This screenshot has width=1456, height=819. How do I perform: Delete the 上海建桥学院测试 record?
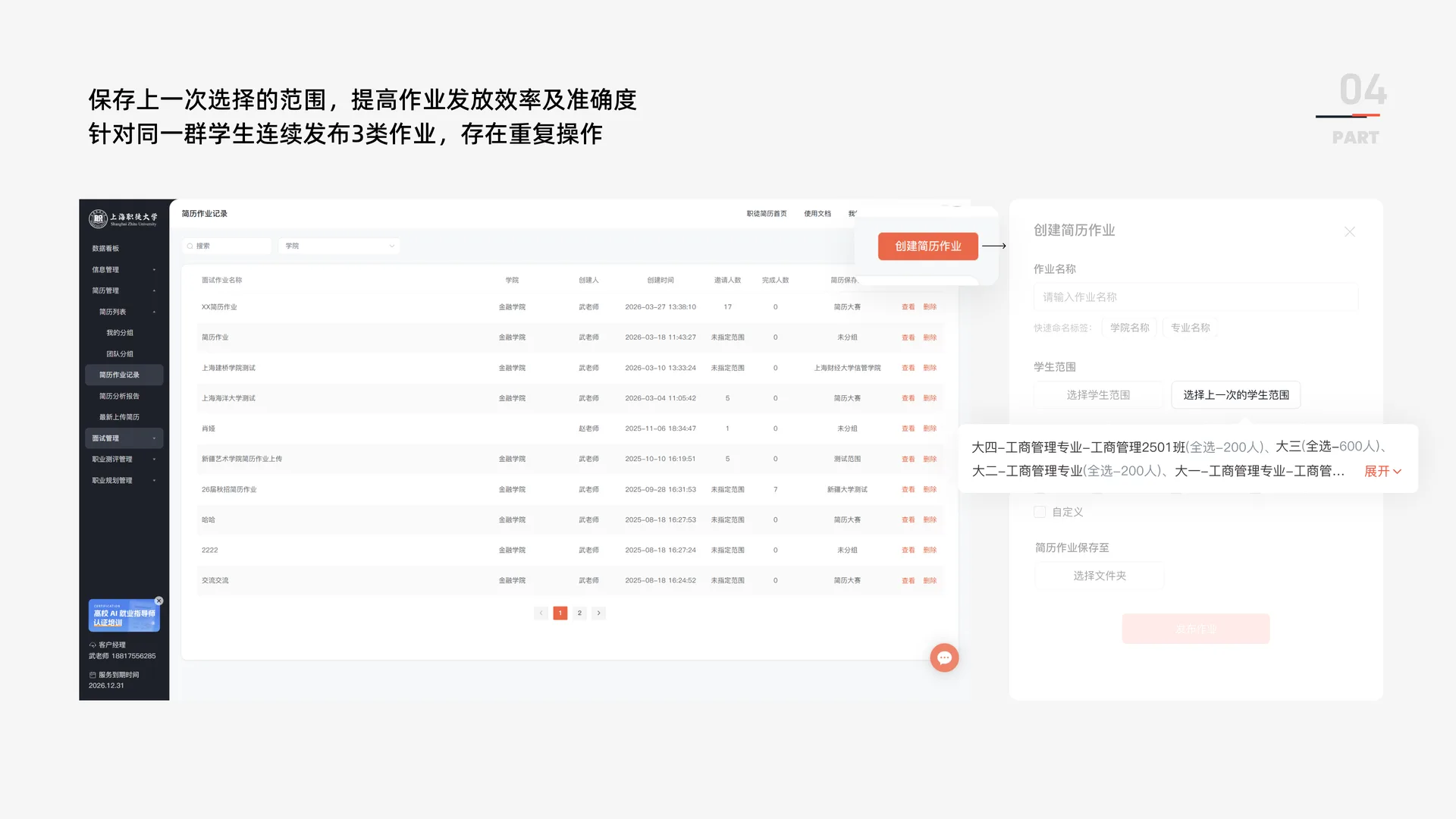click(930, 368)
